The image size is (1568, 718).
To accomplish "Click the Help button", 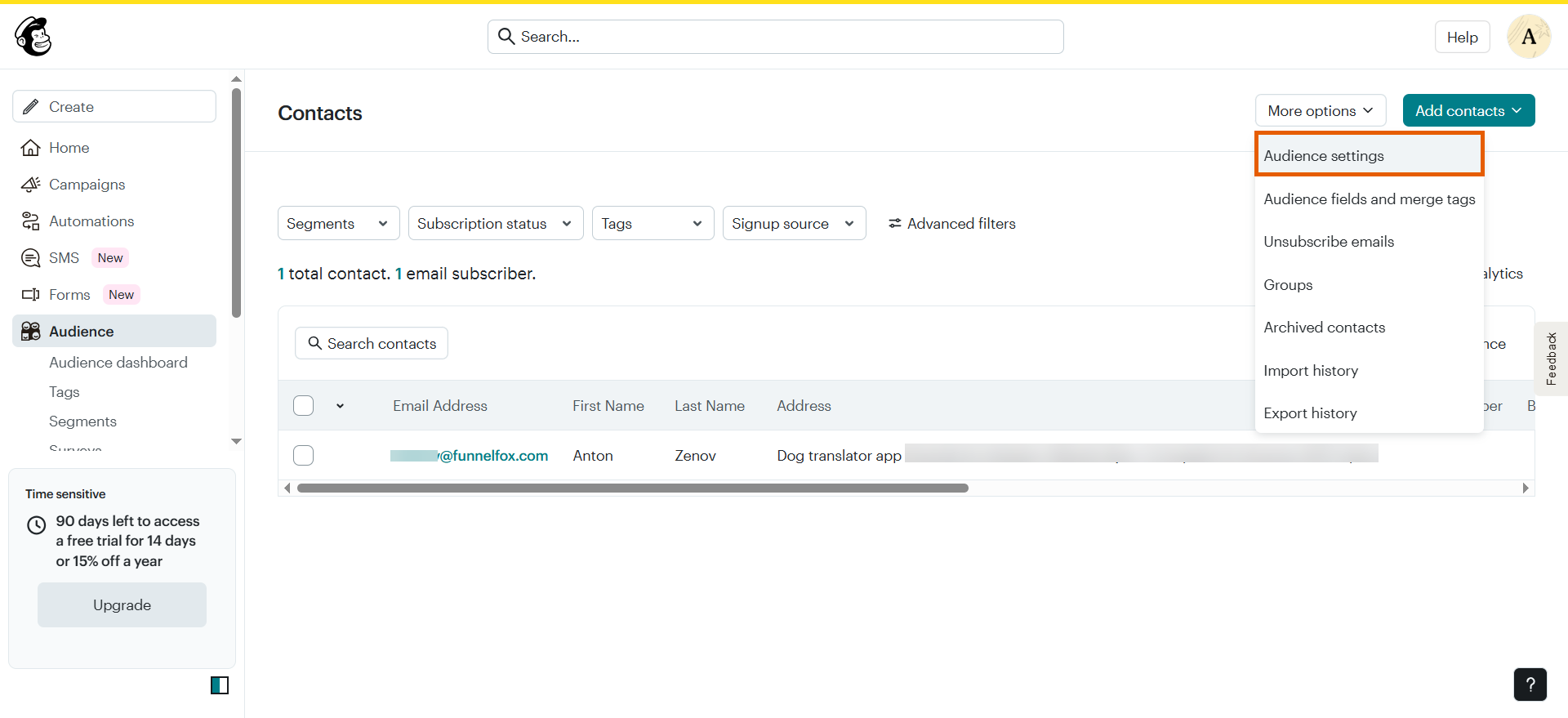I will tap(1463, 37).
